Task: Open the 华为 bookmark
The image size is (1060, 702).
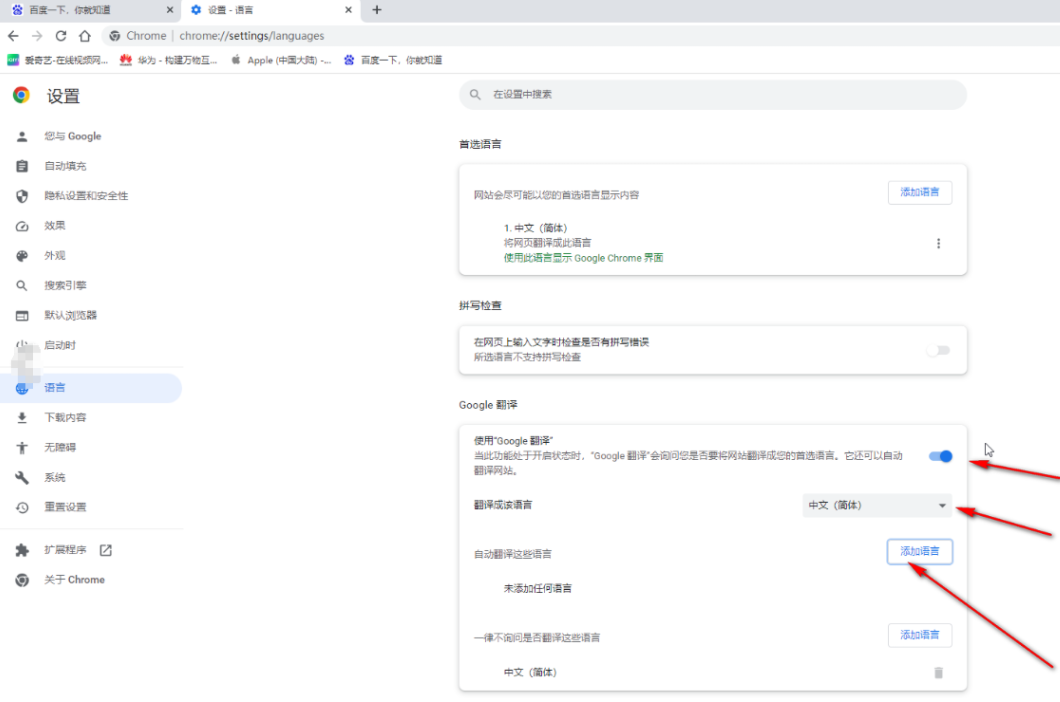Action: pos(168,60)
